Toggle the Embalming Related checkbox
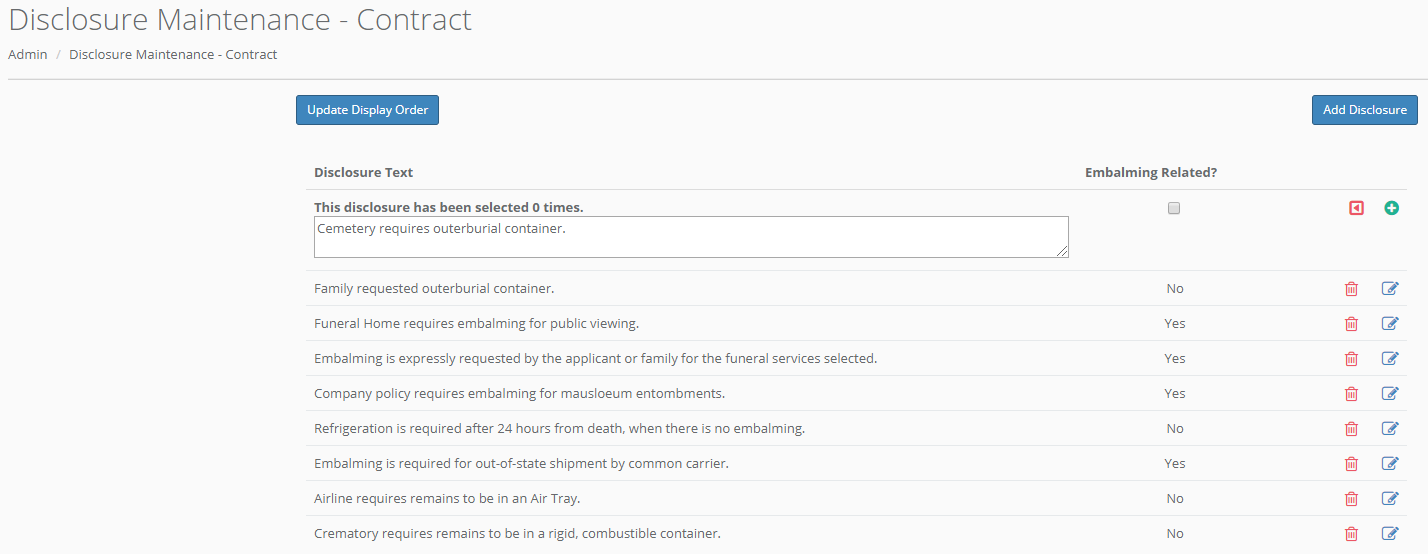 click(1174, 208)
